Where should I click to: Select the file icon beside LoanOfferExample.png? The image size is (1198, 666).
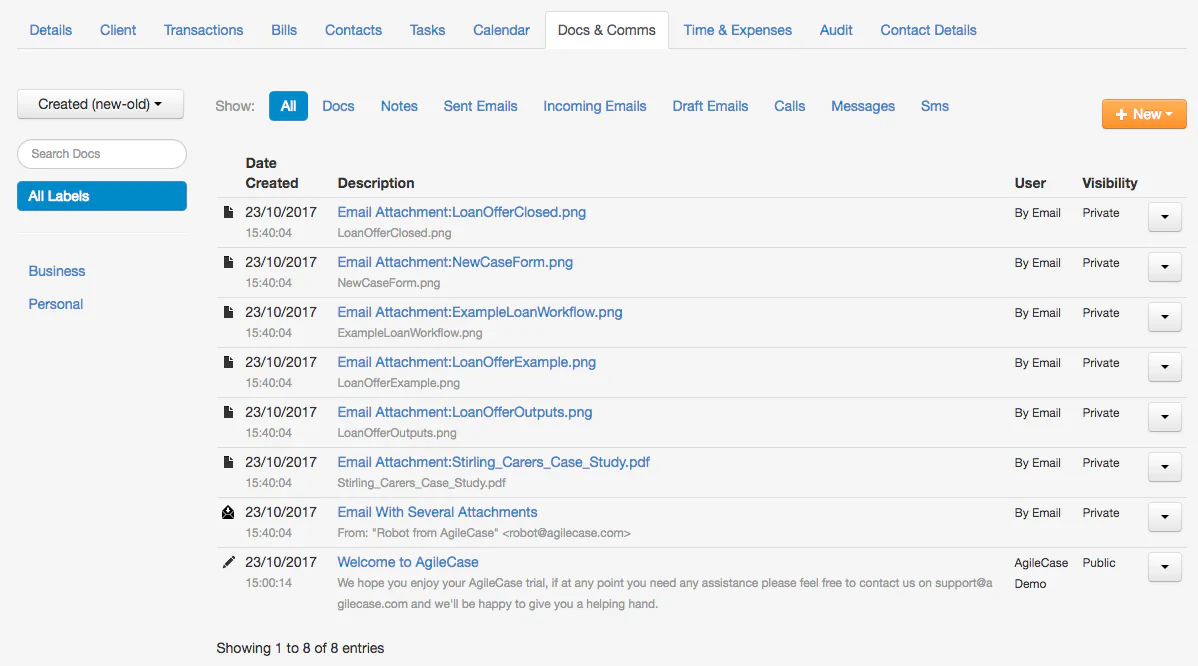[228, 361]
